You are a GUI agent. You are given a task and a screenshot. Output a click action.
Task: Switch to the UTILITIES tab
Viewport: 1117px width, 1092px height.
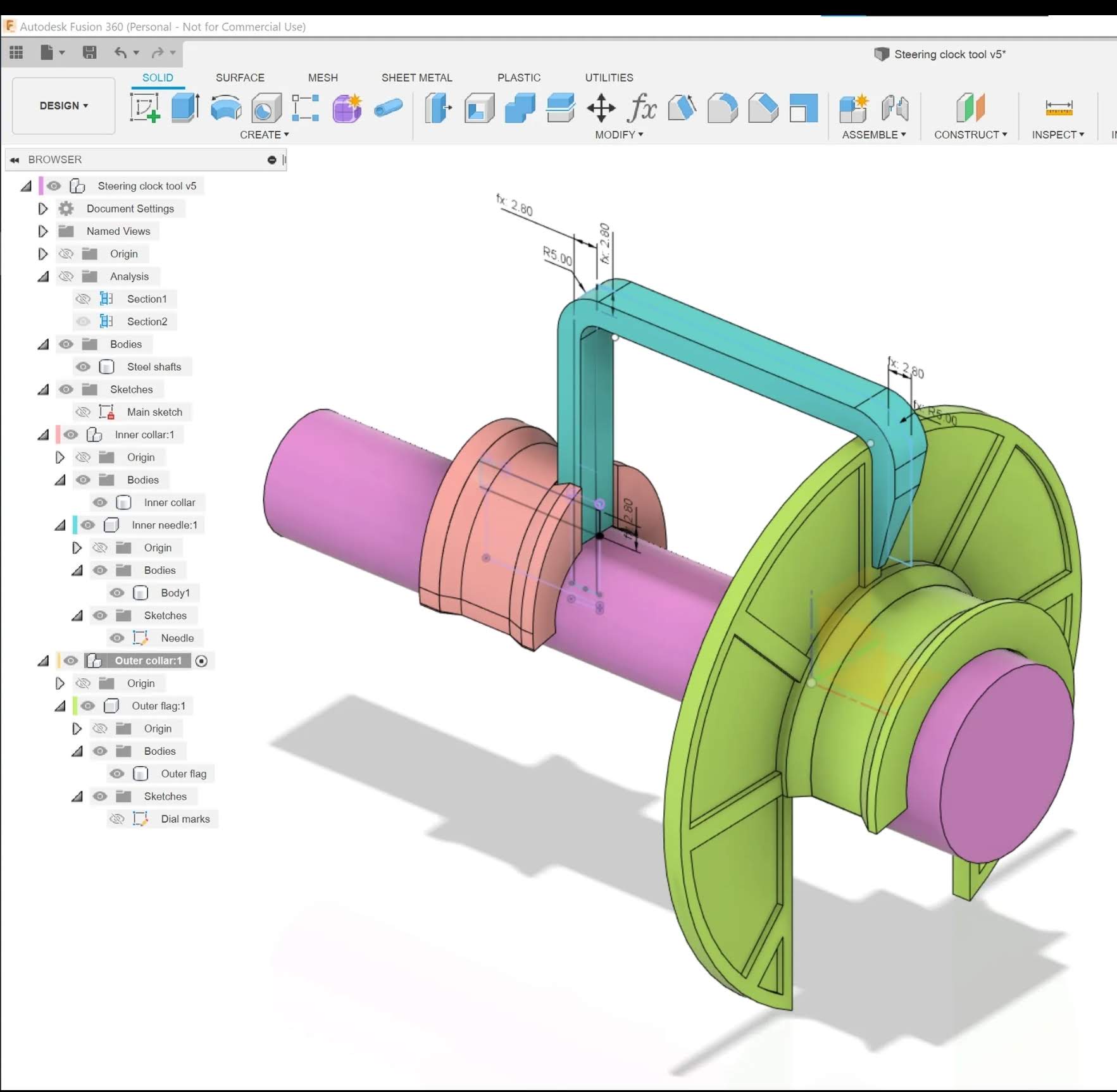[x=609, y=78]
